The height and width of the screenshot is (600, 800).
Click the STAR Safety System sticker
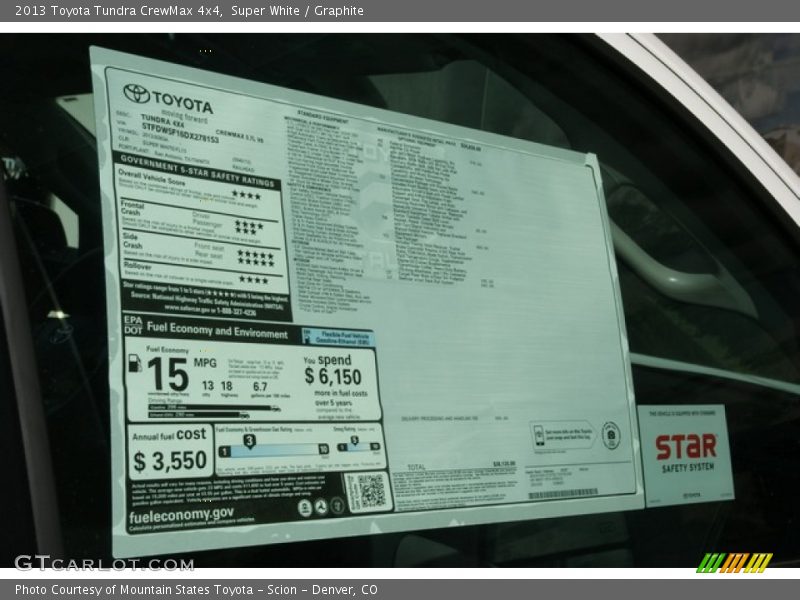[686, 454]
